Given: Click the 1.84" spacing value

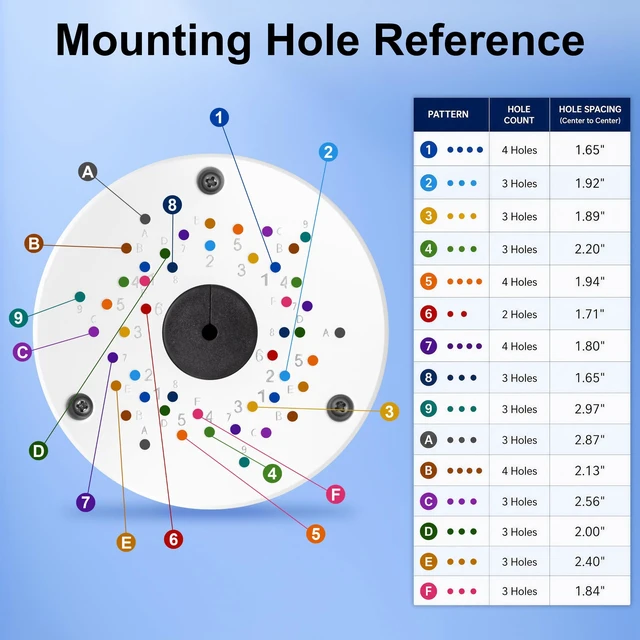Looking at the screenshot, I should coord(590,591).
